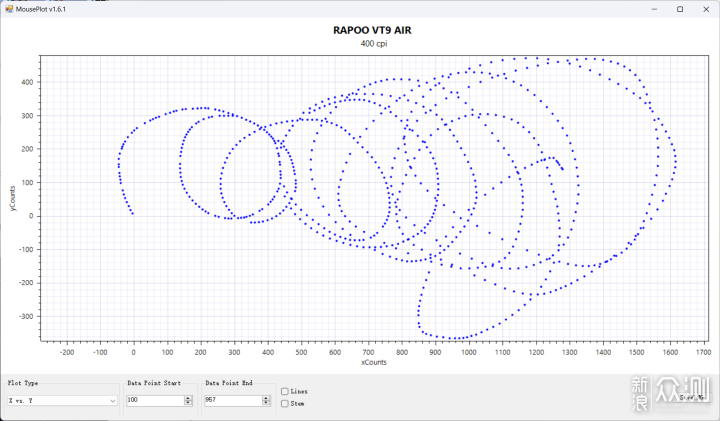This screenshot has height=421, width=720.
Task: Decrease the Data Point Start value with down arrow
Action: point(188,403)
